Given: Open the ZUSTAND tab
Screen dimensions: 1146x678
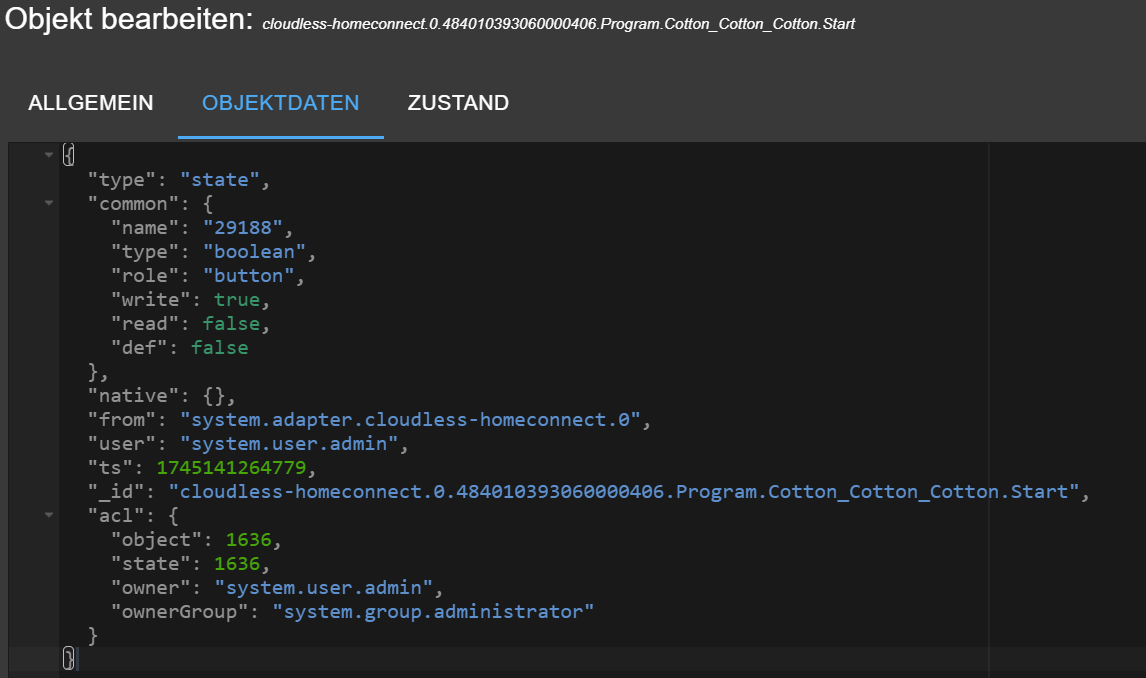Looking at the screenshot, I should pyautogui.click(x=458, y=103).
